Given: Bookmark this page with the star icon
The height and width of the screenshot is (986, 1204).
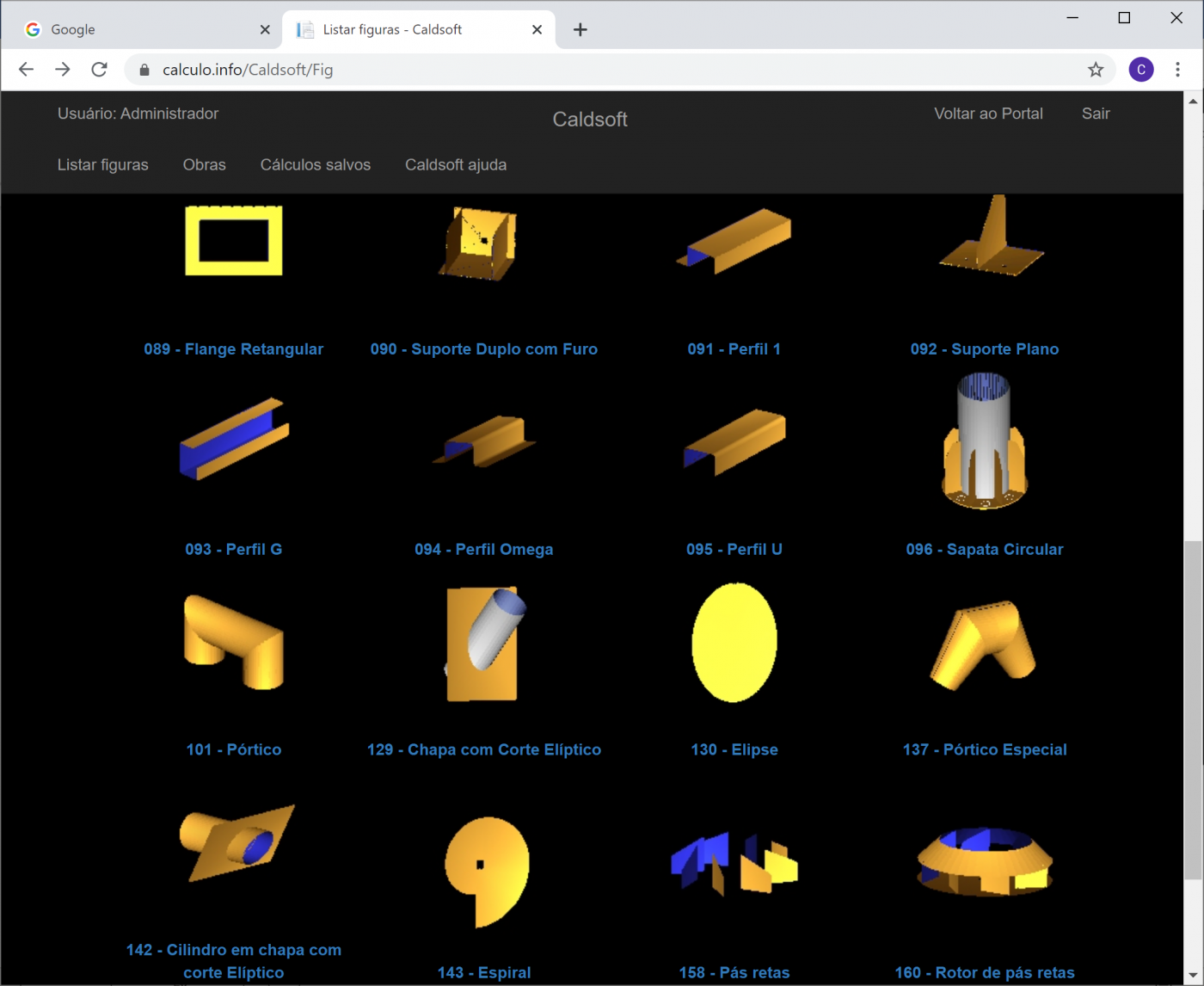Looking at the screenshot, I should pyautogui.click(x=1095, y=70).
